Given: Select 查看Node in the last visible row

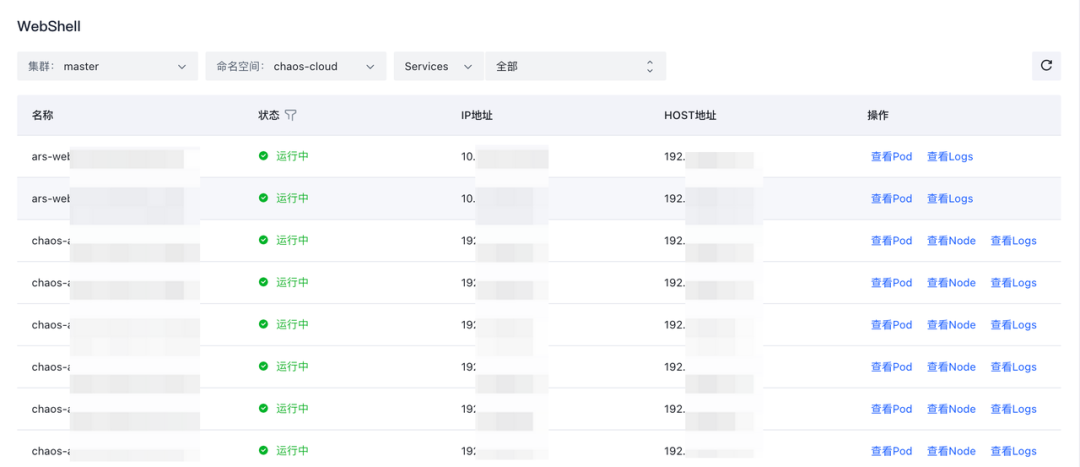Looking at the screenshot, I should pyautogui.click(x=951, y=451).
